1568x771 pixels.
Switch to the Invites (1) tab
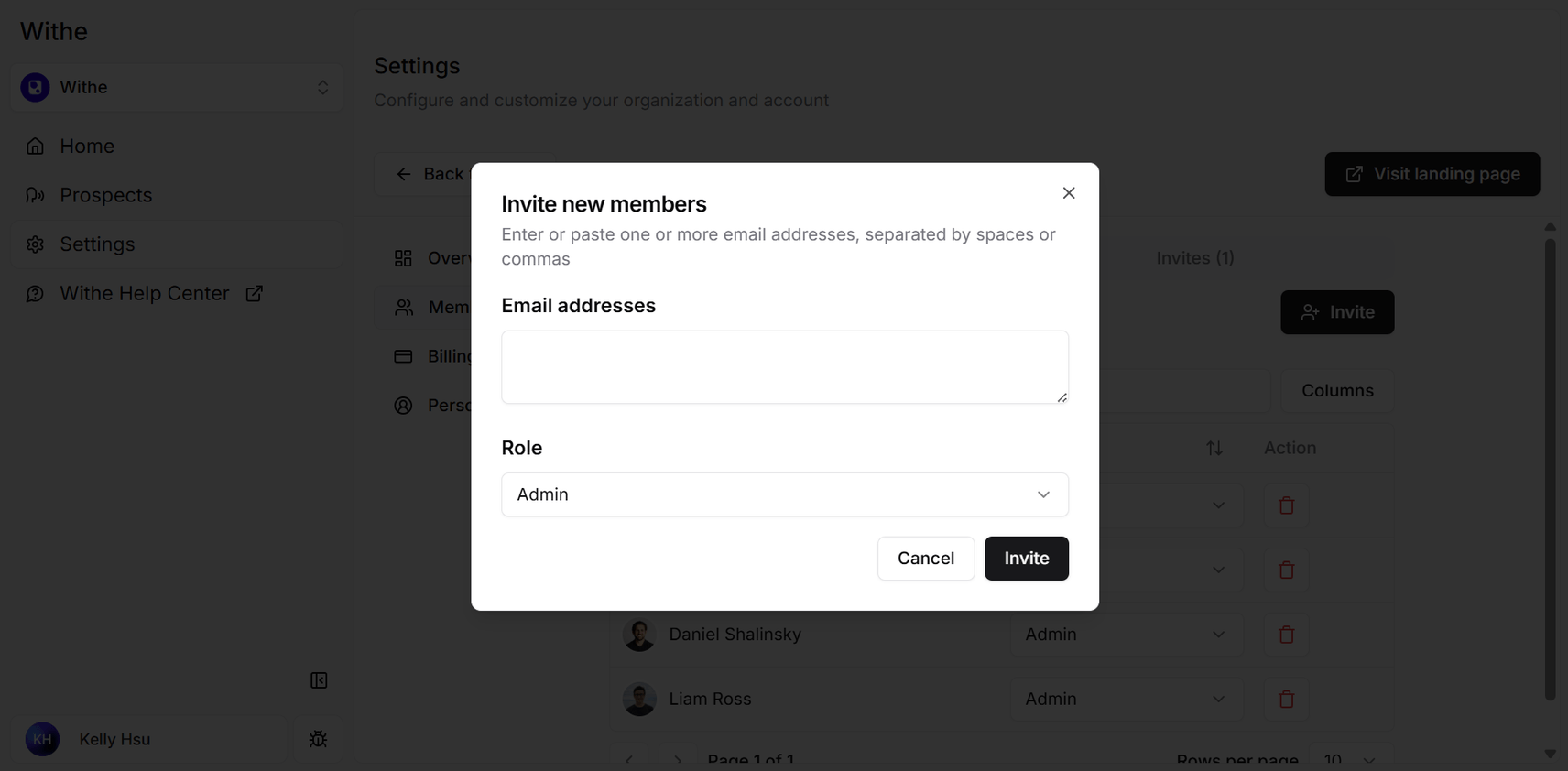[x=1195, y=258]
